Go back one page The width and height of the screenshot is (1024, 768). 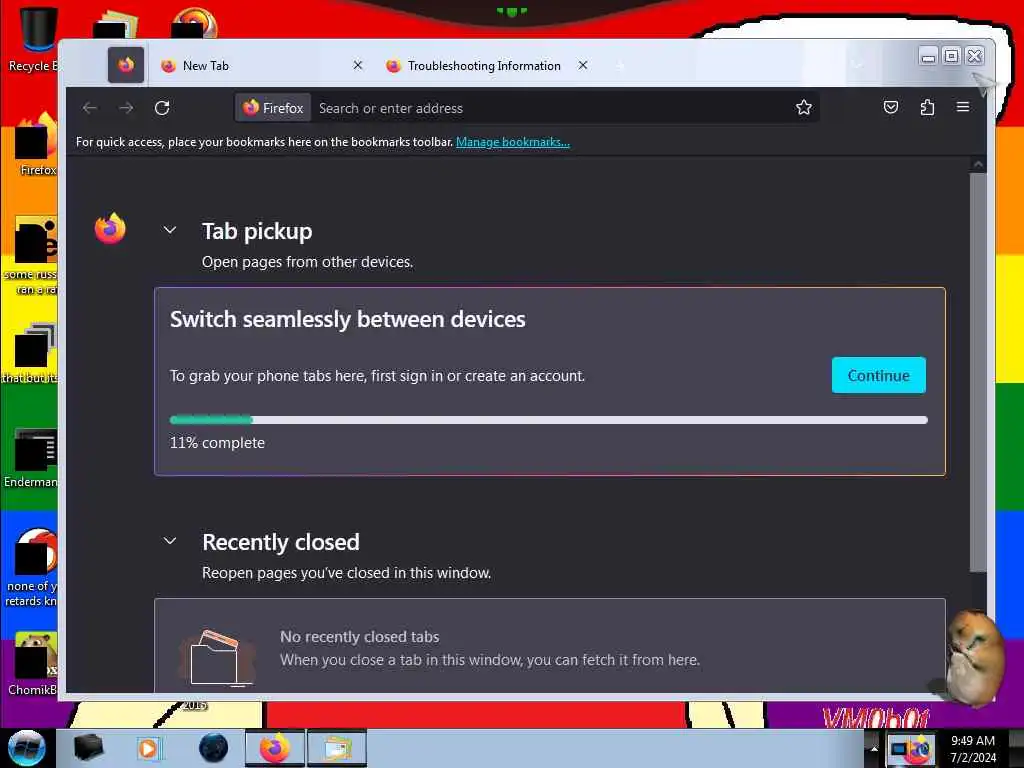pos(90,108)
